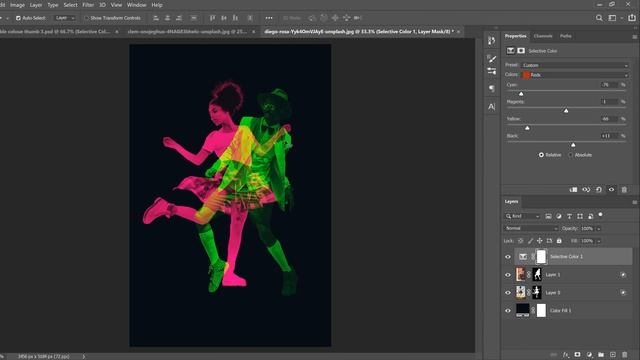
Task: Filter layers by shape layers icon
Action: click(x=580, y=216)
